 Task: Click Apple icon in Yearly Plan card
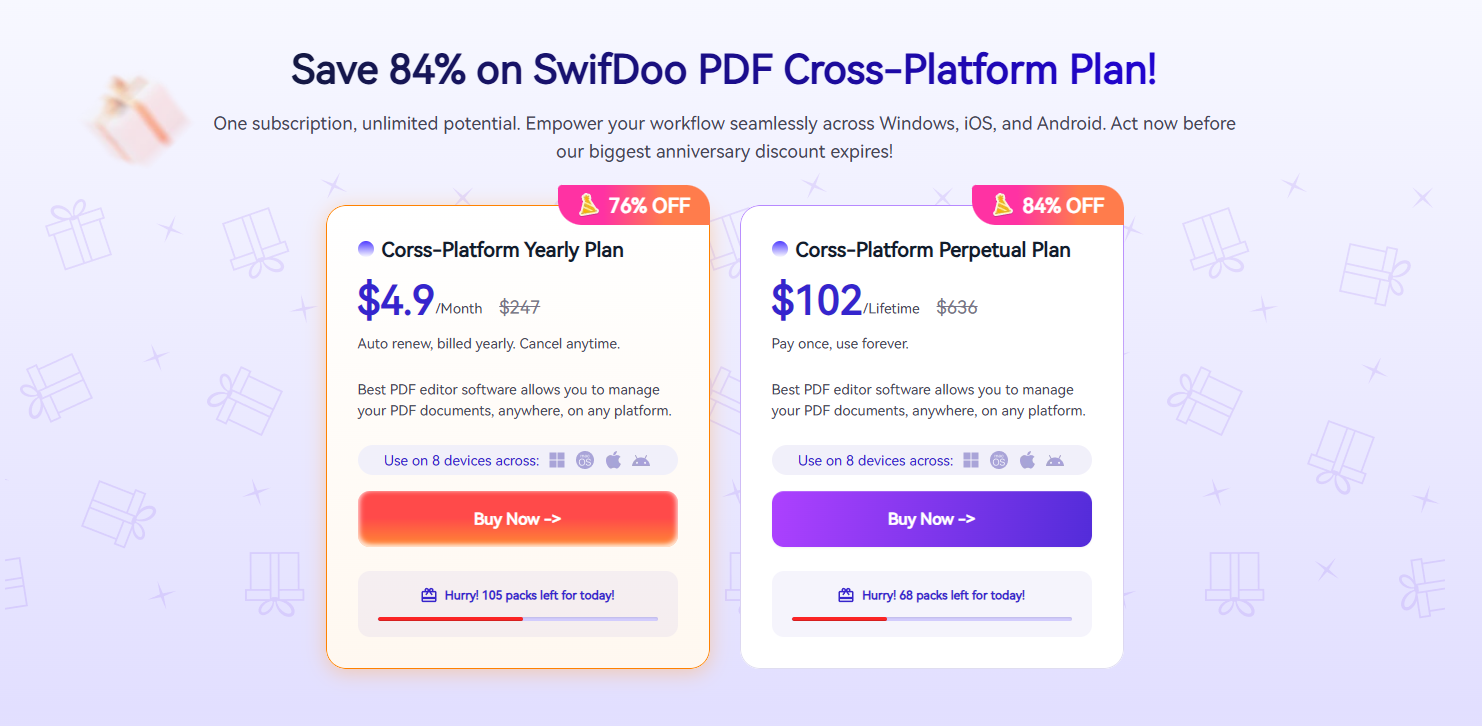(x=613, y=460)
